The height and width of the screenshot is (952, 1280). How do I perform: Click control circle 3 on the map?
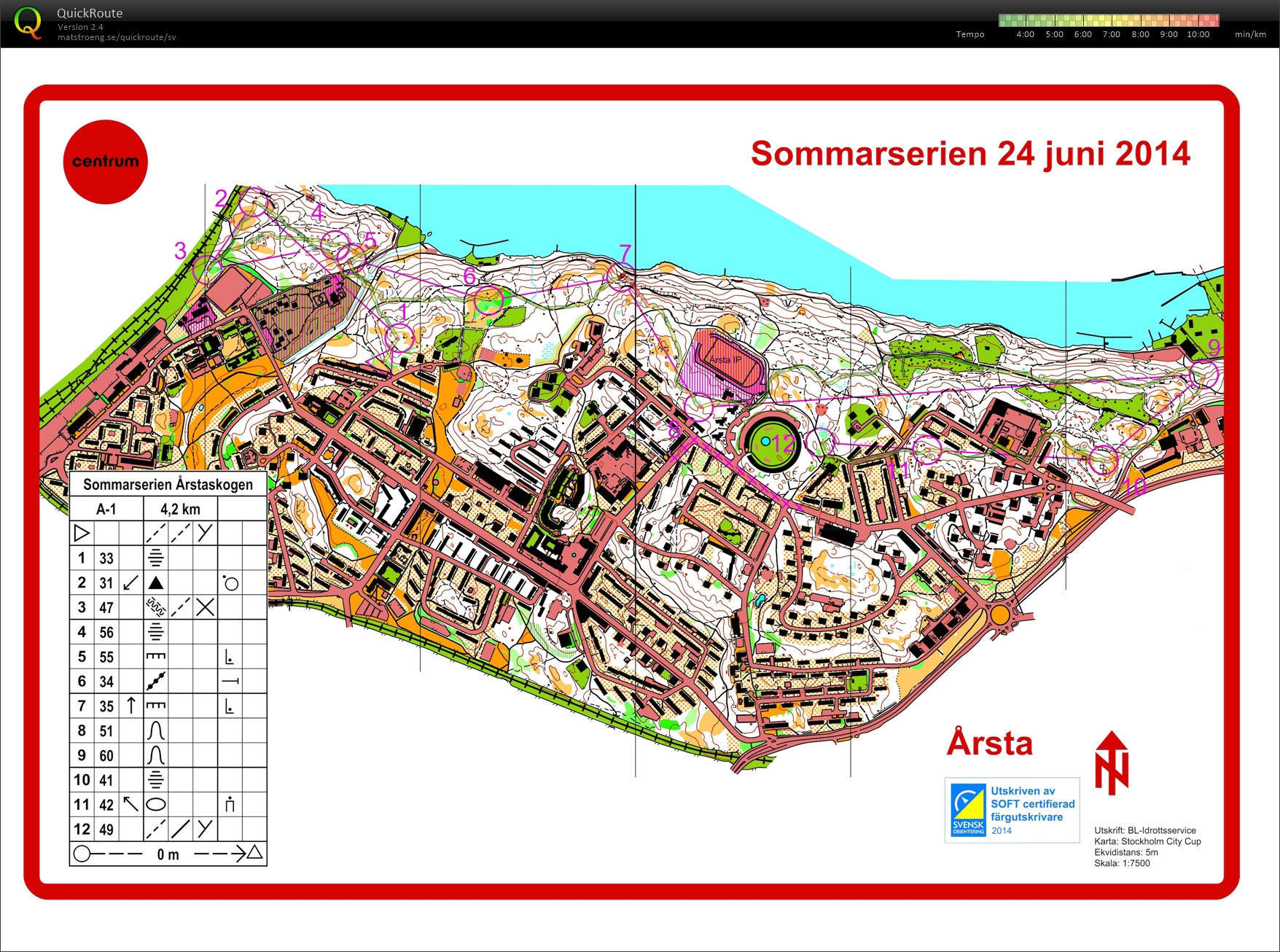[207, 268]
